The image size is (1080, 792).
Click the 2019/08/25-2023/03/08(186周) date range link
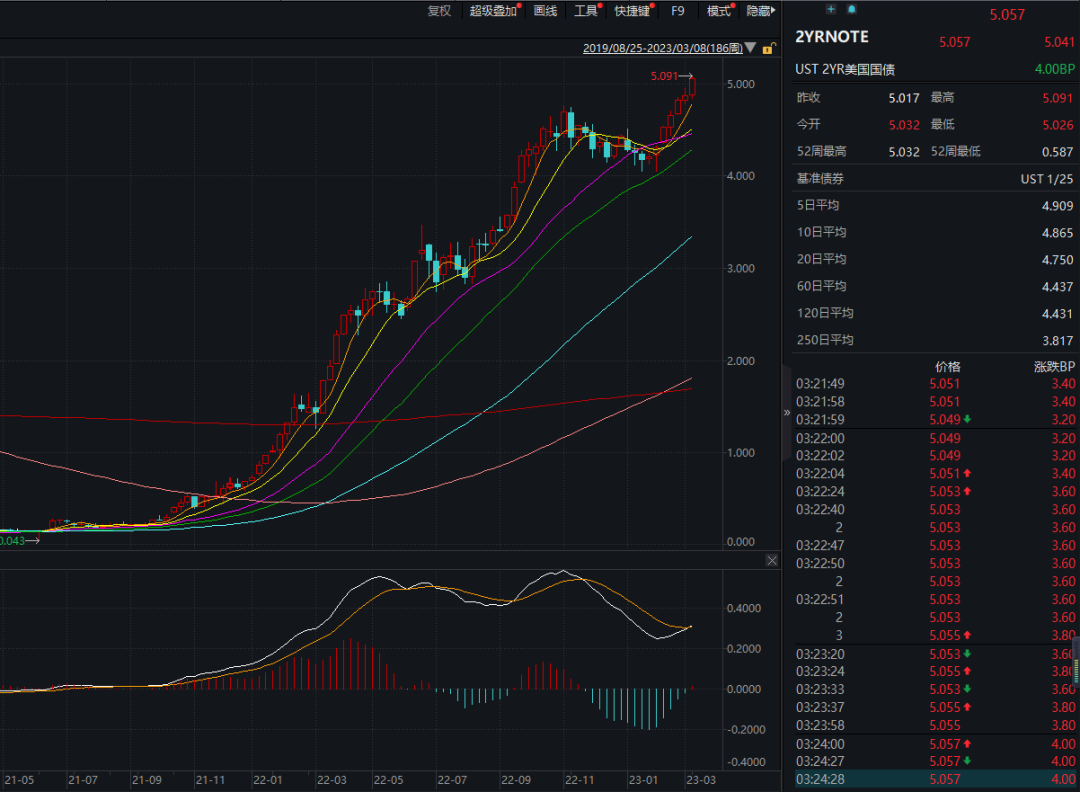point(663,48)
